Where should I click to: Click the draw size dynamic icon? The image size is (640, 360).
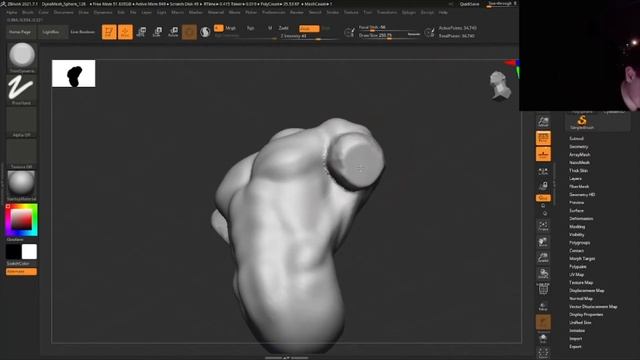(x=429, y=32)
